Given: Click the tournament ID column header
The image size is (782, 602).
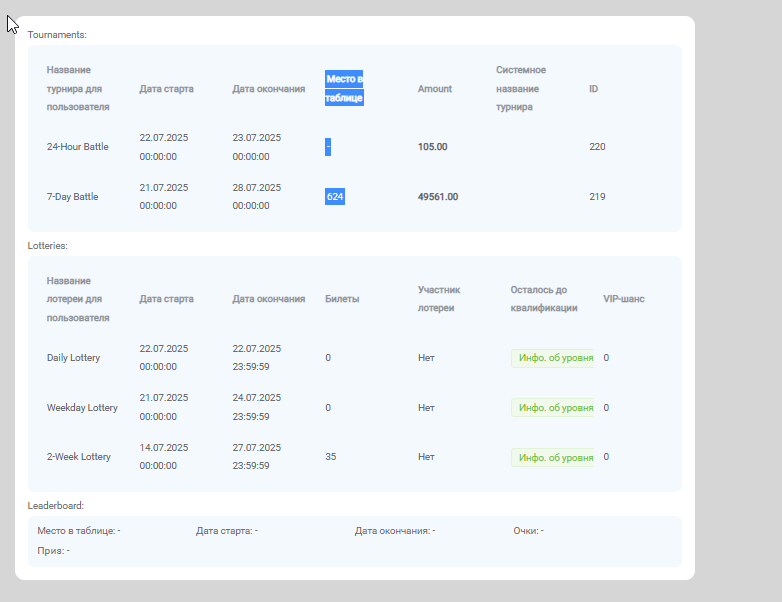Looking at the screenshot, I should tap(593, 89).
